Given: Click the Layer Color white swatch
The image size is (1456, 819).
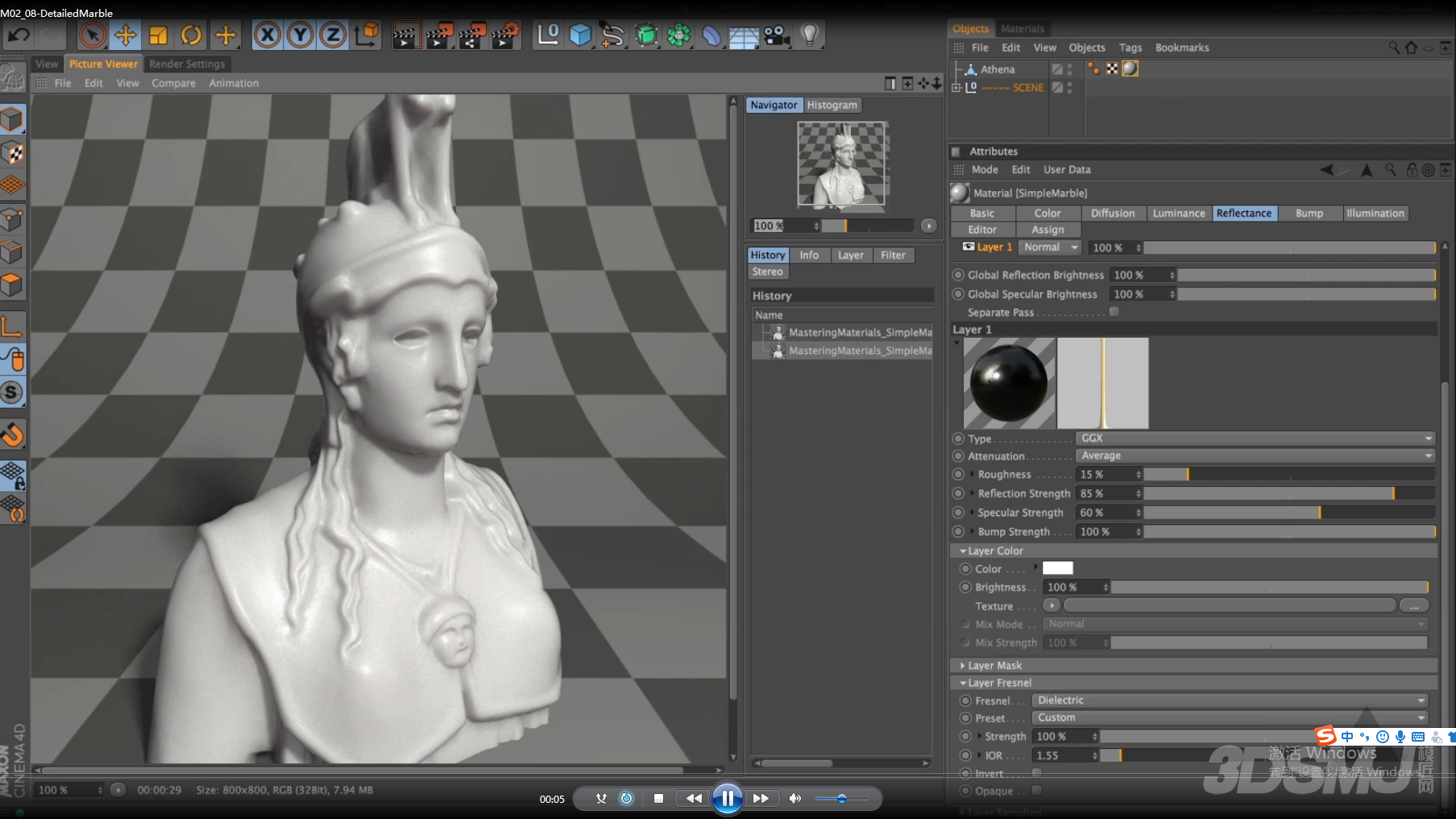Looking at the screenshot, I should tap(1057, 568).
